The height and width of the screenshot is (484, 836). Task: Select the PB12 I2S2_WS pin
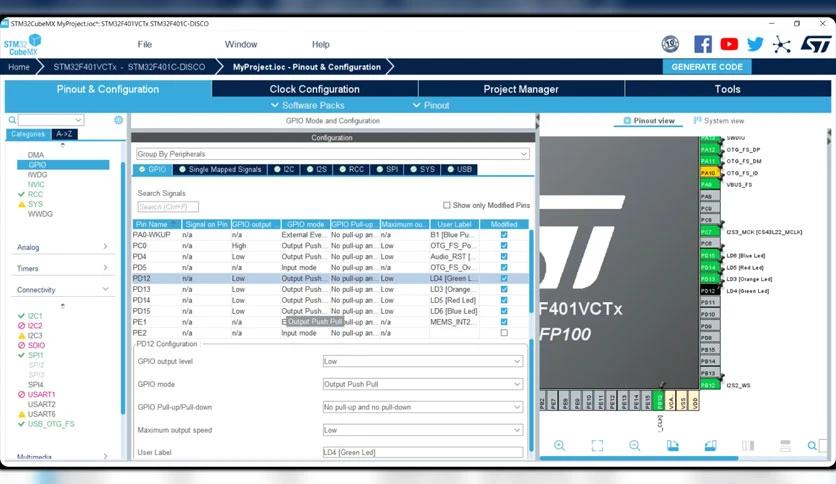710,385
